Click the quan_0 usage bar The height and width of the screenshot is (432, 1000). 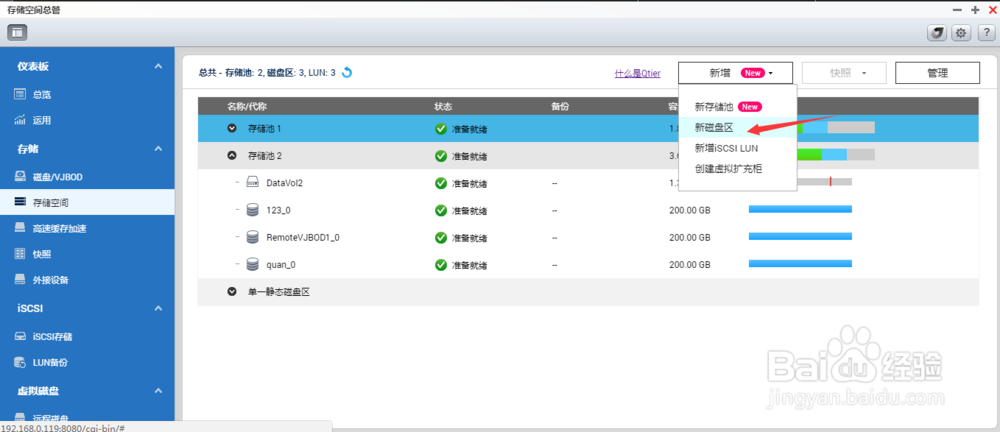800,263
